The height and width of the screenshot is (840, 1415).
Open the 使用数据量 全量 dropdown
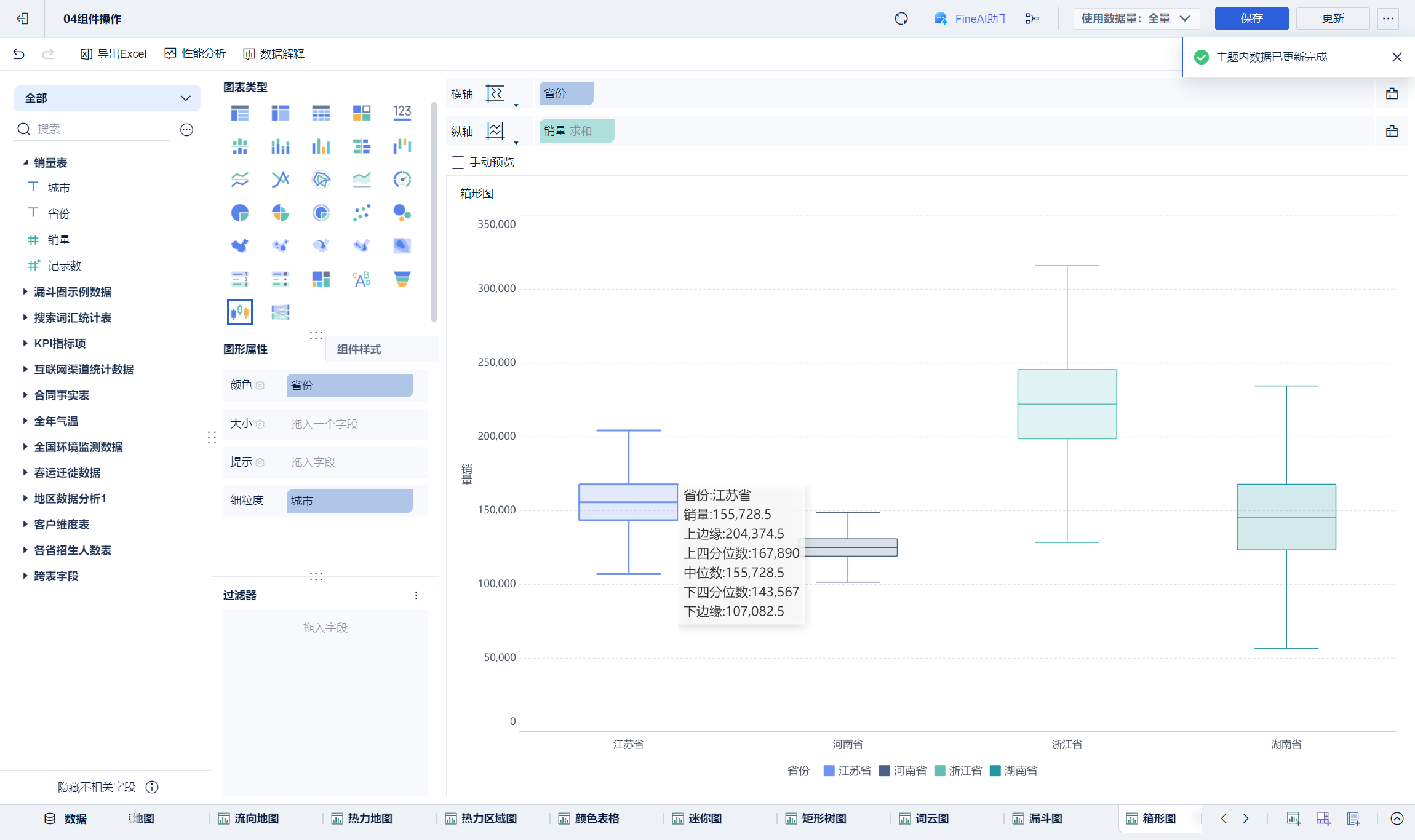click(x=1136, y=18)
